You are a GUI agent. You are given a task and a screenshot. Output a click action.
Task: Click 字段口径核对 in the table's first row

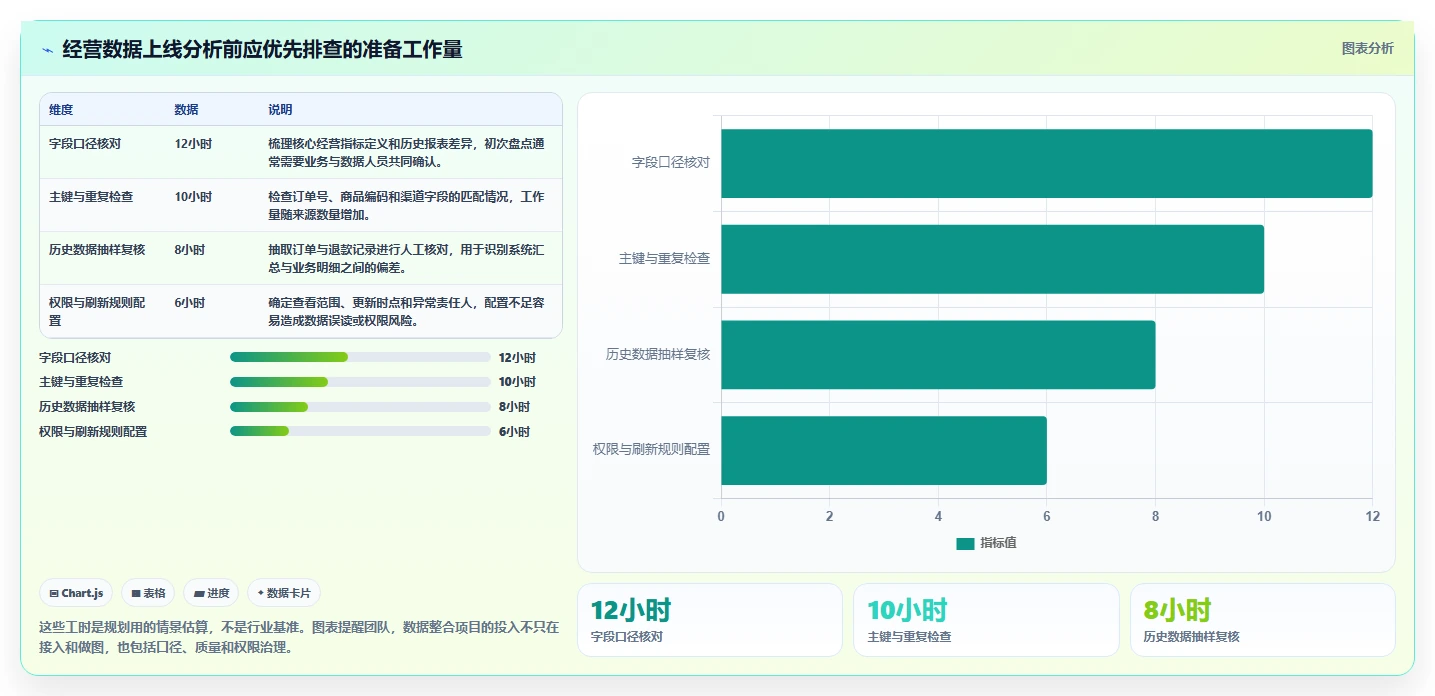(x=85, y=144)
